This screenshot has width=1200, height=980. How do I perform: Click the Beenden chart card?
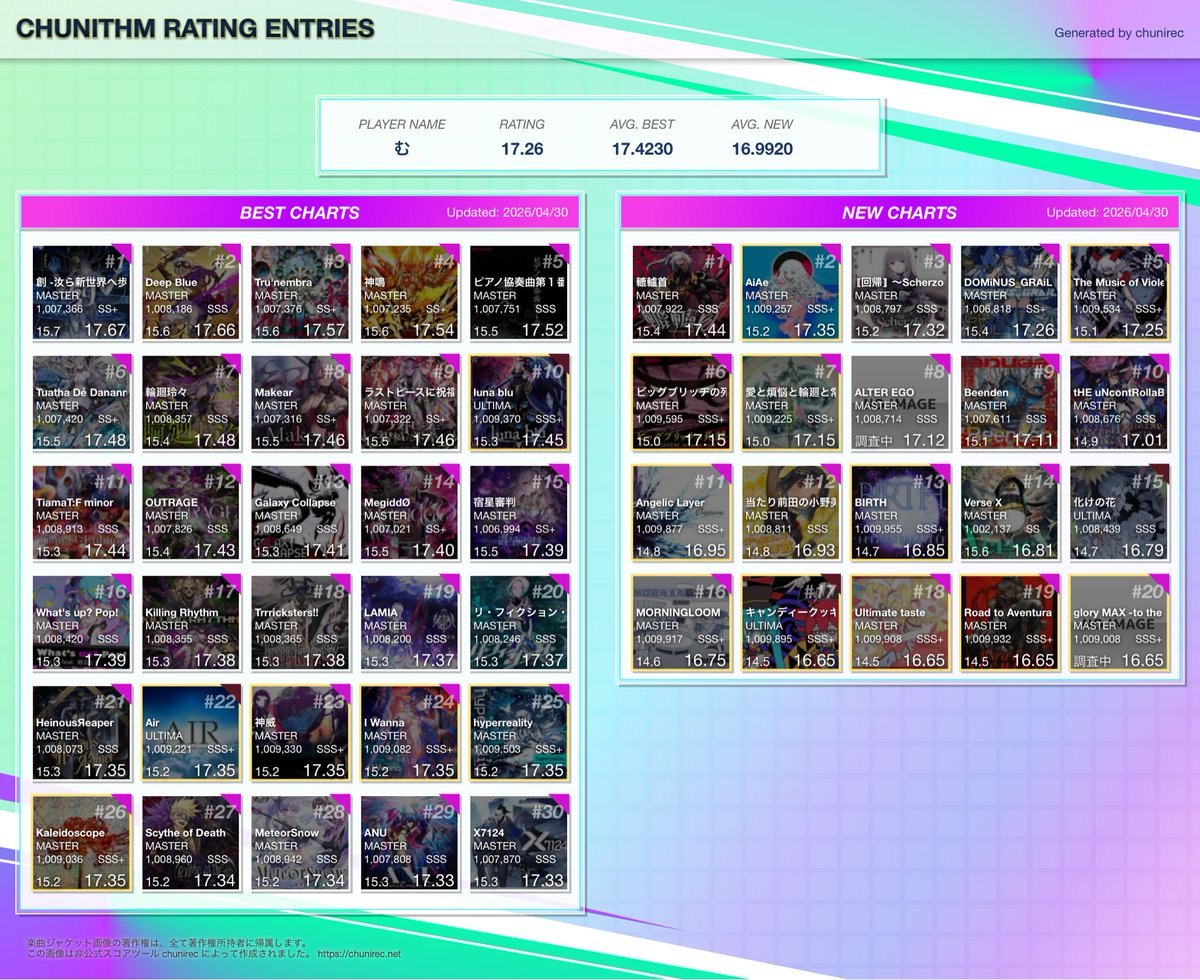(1010, 402)
